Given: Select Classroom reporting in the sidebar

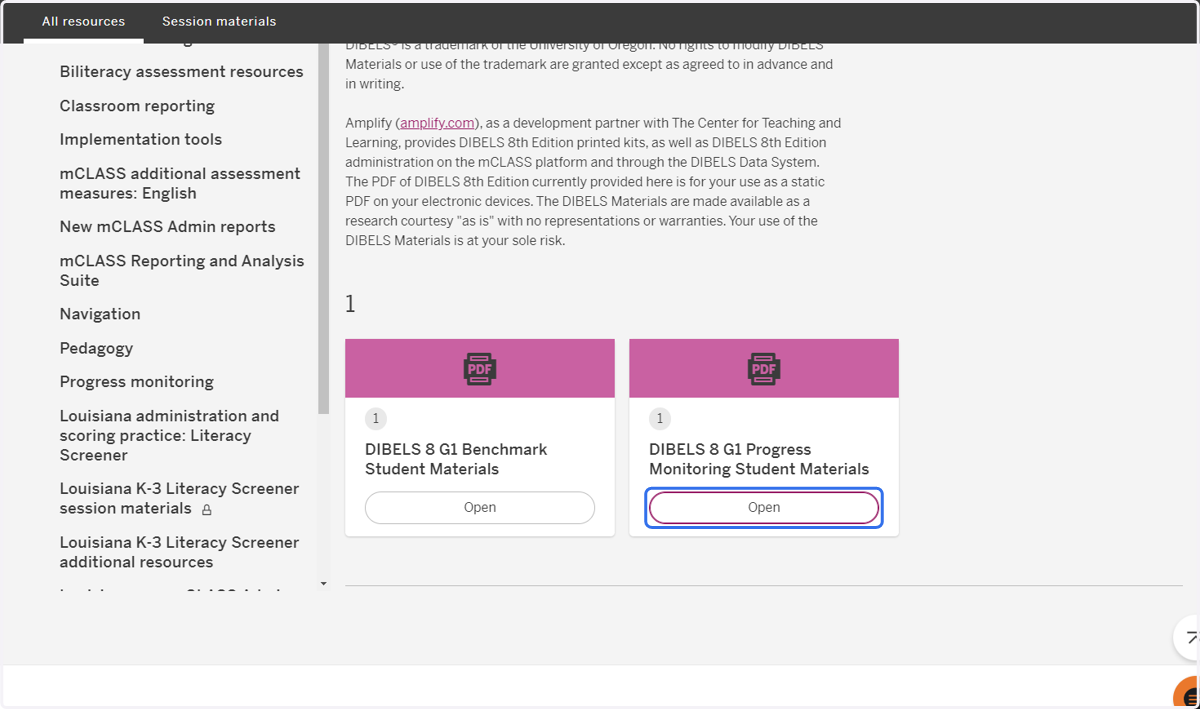Looking at the screenshot, I should (x=137, y=106).
